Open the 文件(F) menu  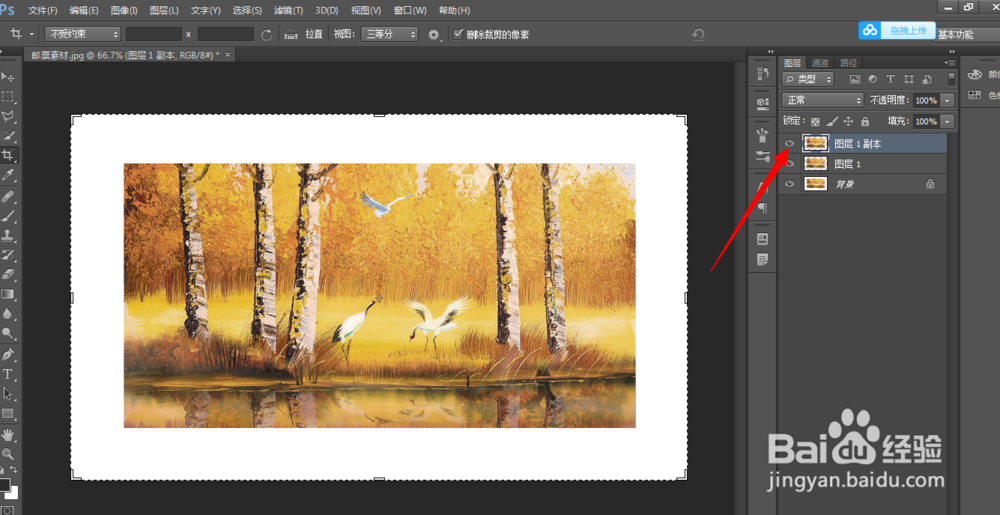[43, 11]
